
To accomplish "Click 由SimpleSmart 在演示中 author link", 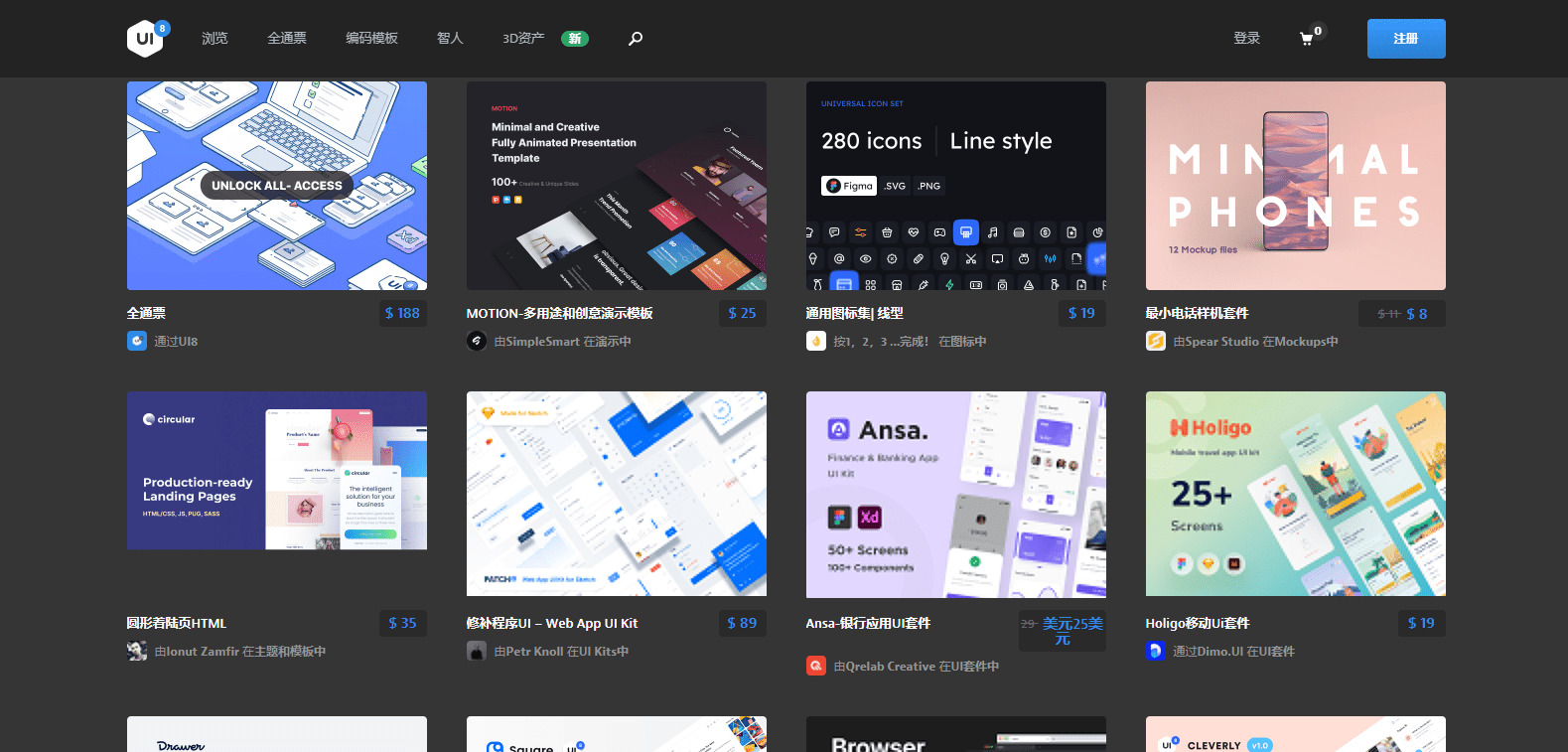I will click(x=562, y=341).
